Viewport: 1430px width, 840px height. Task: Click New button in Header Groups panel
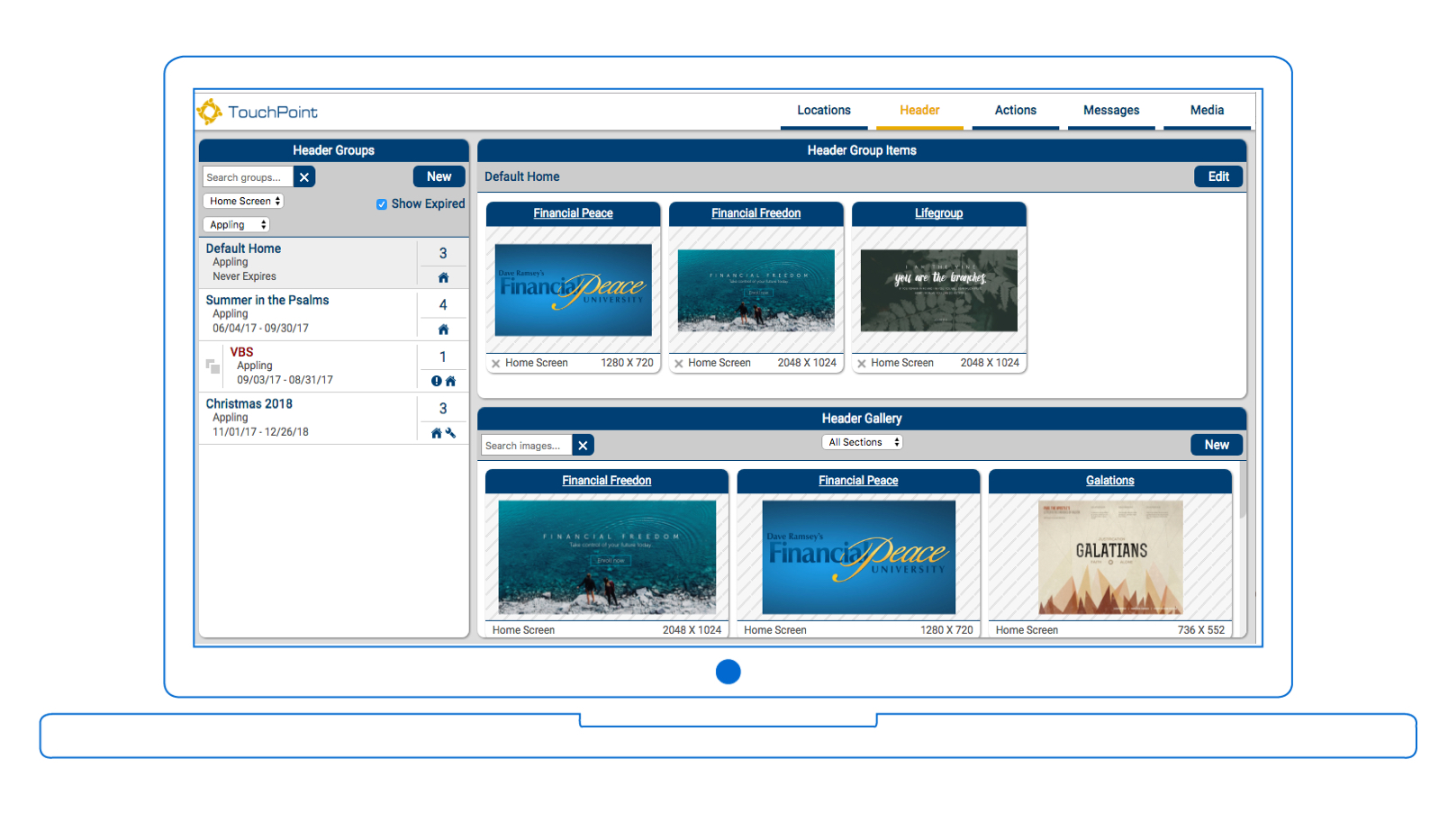(439, 176)
